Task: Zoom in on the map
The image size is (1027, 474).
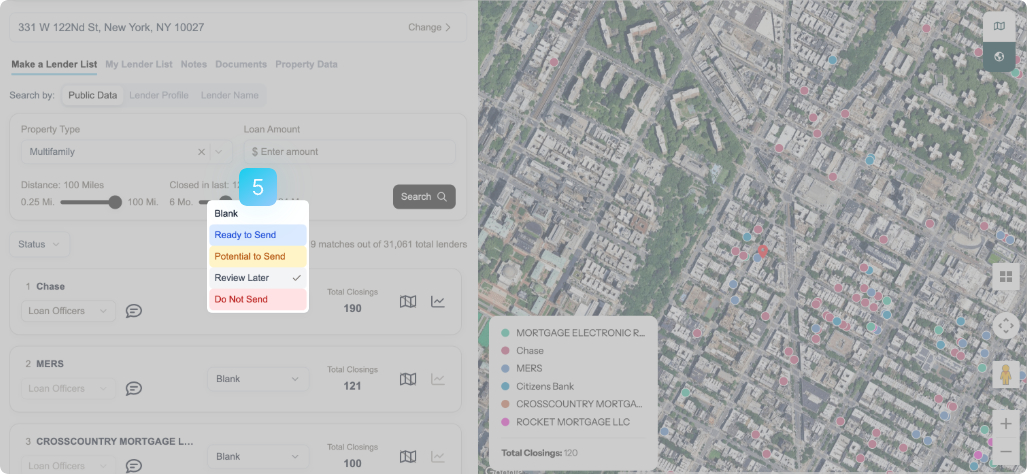Action: click(1006, 424)
